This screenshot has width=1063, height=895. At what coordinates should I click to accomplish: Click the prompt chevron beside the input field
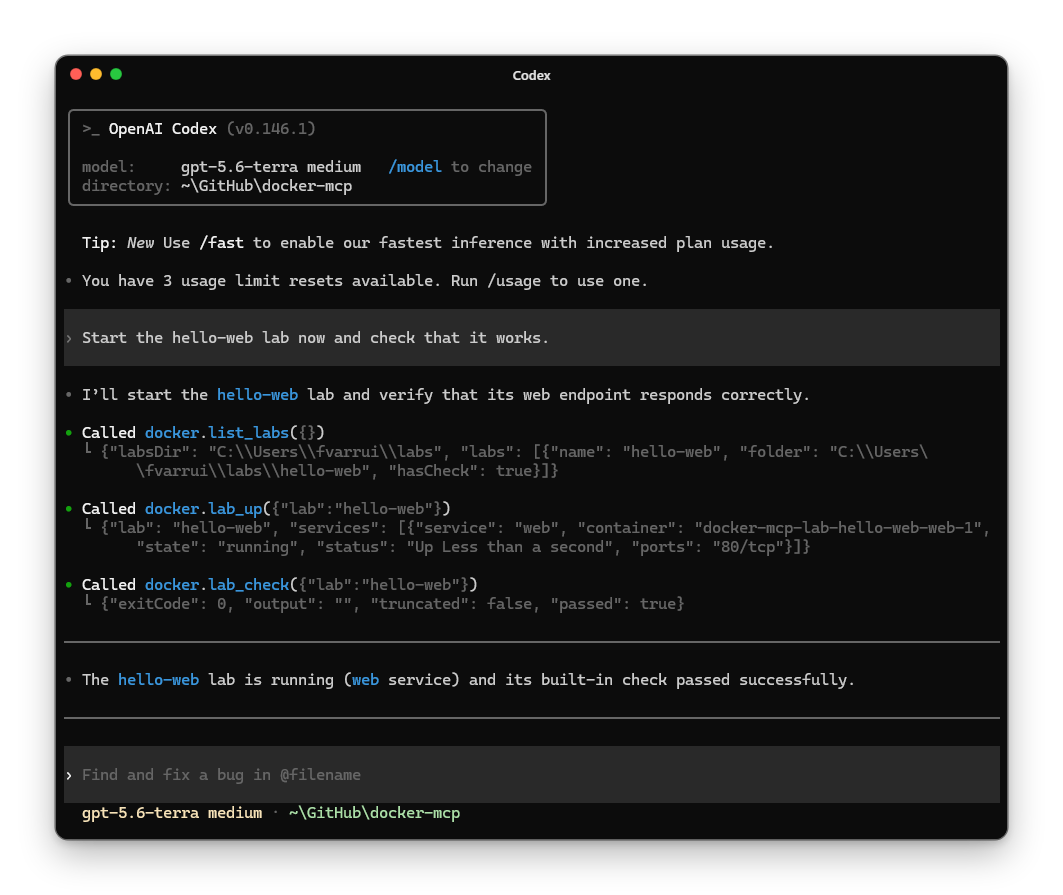coord(69,775)
